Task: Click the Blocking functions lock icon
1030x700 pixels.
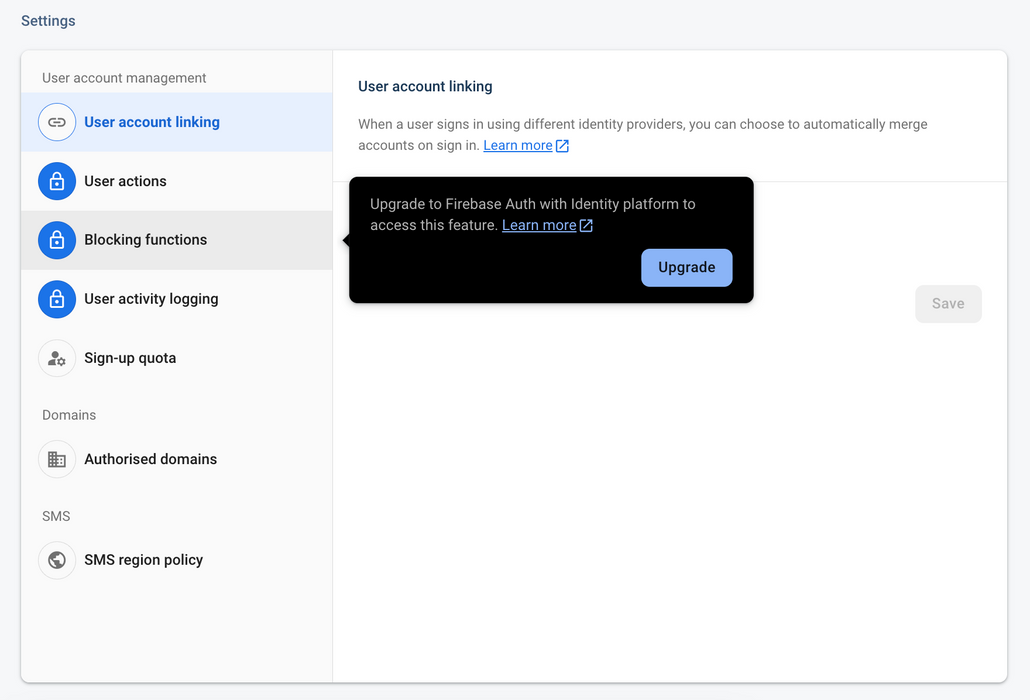Action: (57, 240)
